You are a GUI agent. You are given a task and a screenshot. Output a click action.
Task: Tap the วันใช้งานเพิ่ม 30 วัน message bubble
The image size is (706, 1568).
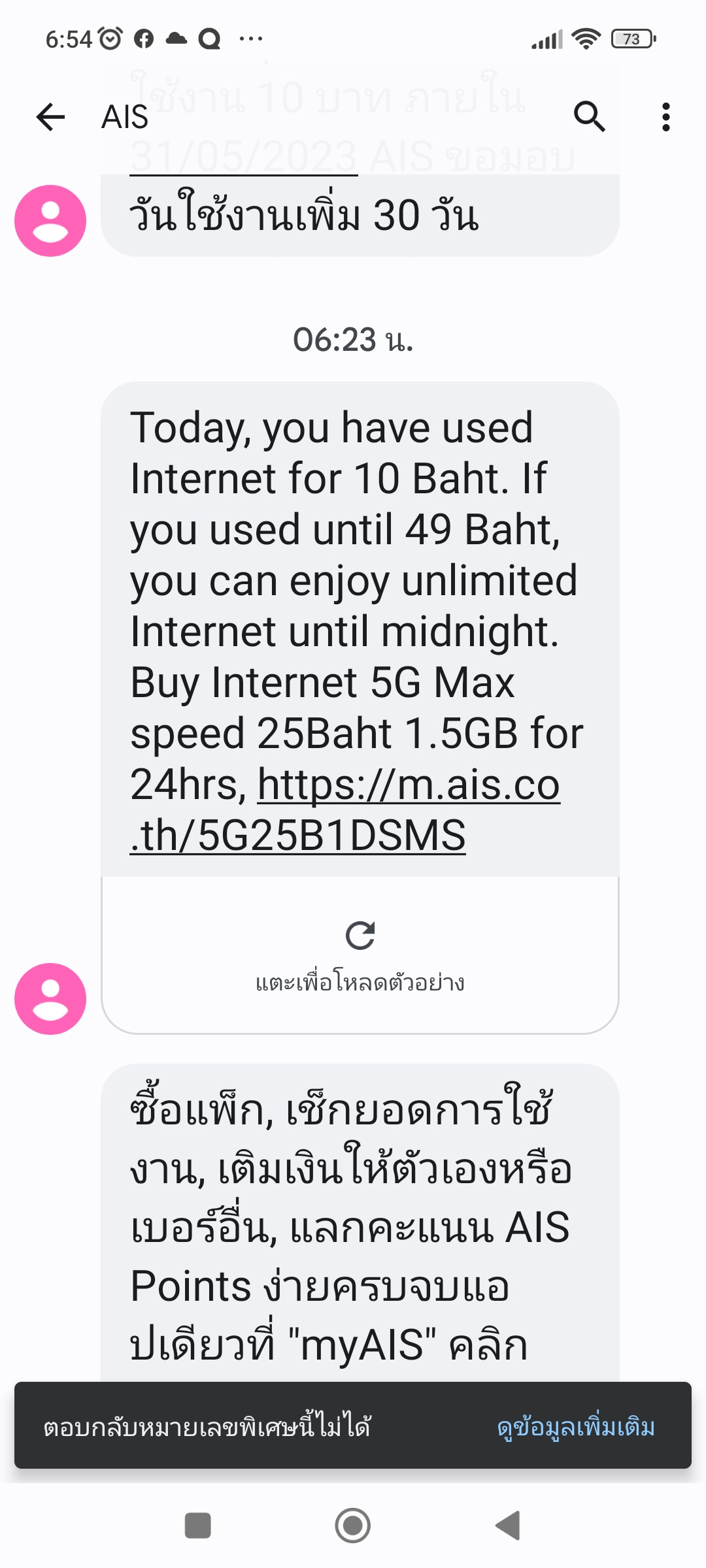360,216
